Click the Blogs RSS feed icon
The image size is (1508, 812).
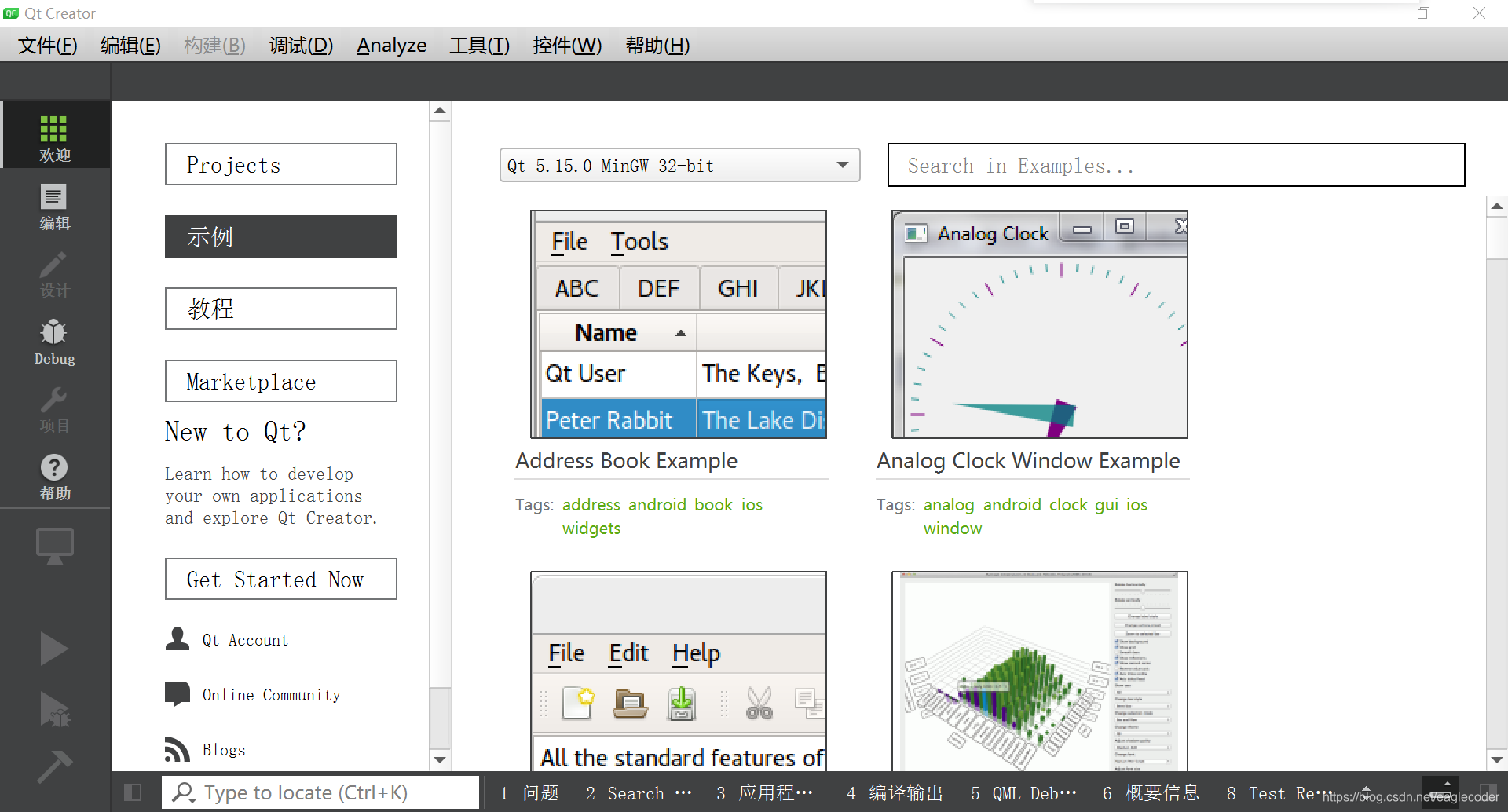pyautogui.click(x=178, y=749)
